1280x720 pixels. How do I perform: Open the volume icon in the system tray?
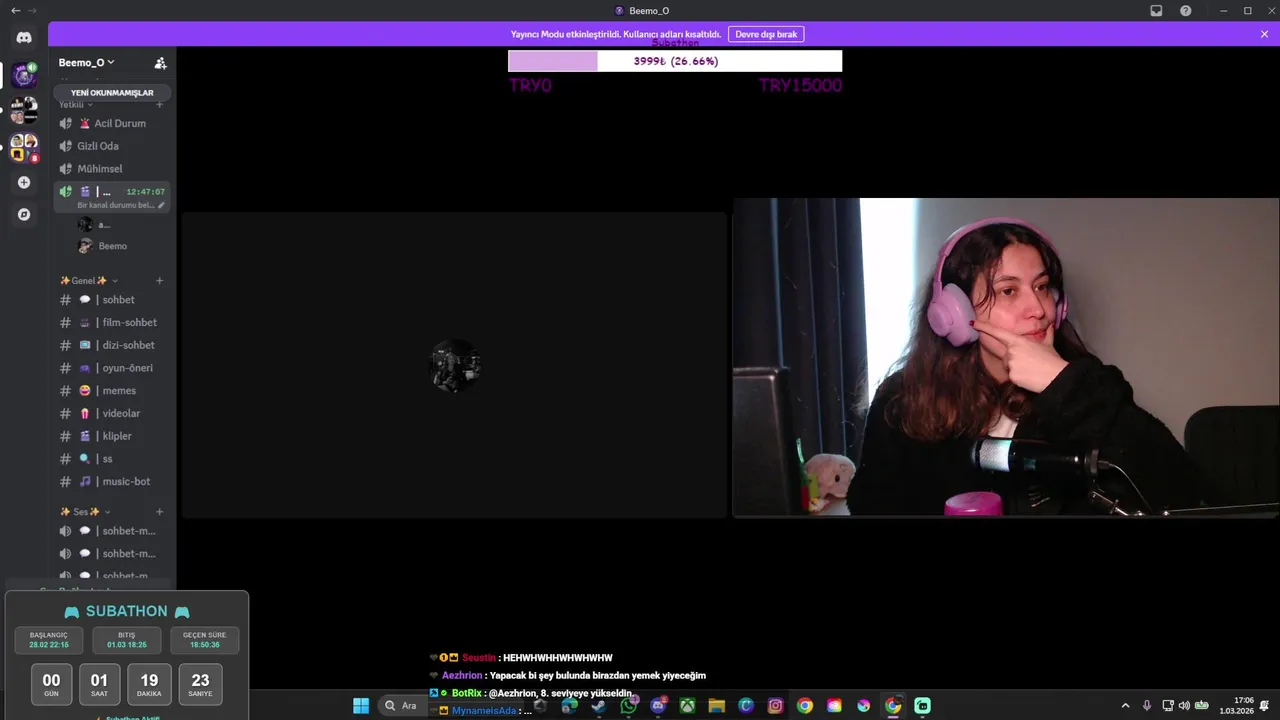coord(1184,706)
